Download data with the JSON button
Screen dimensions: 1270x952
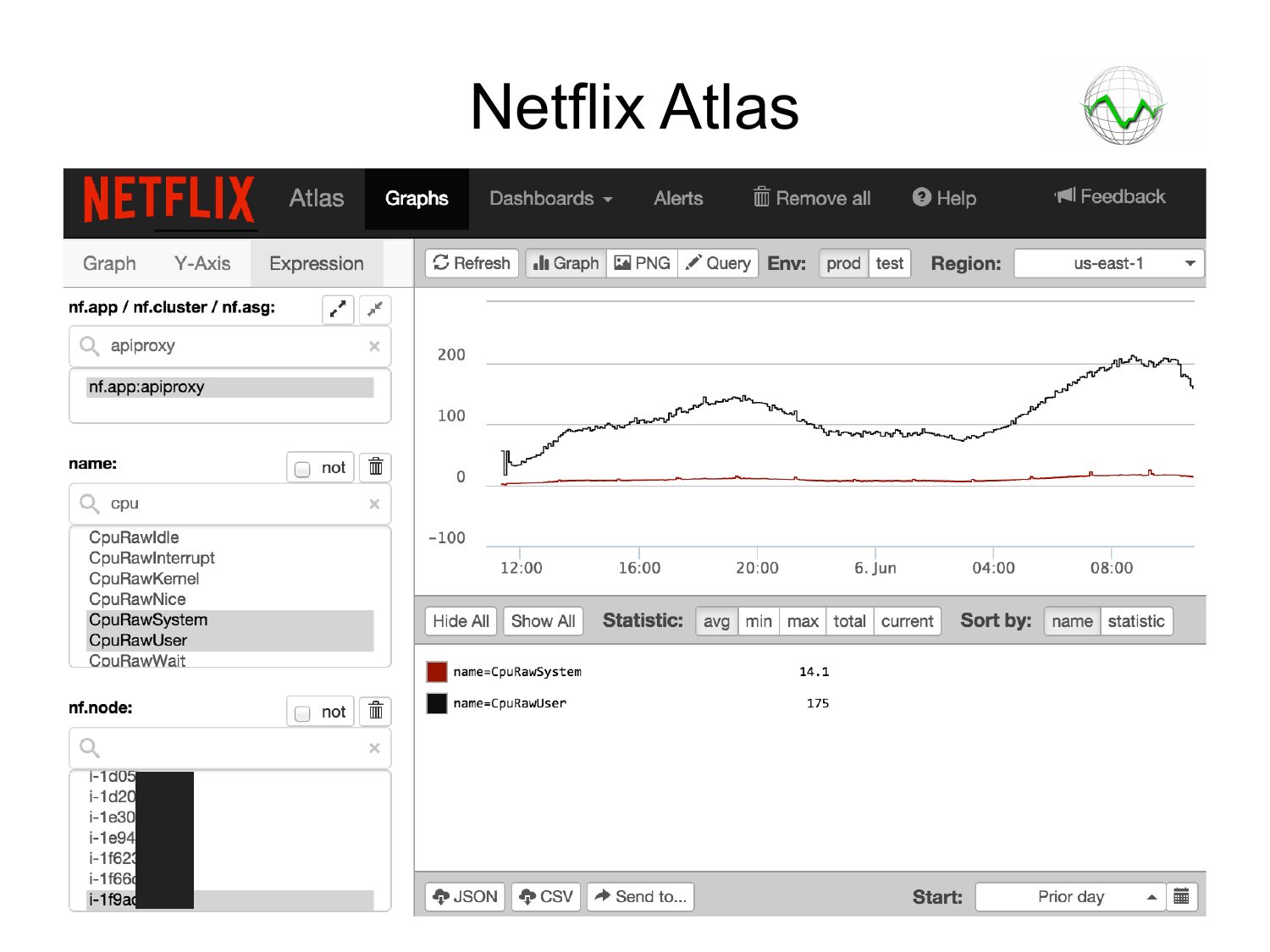click(x=465, y=897)
